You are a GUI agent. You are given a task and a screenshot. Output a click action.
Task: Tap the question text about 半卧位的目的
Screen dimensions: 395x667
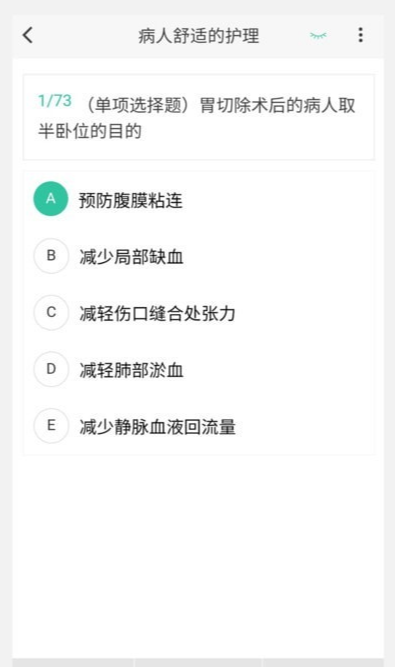[197, 118]
